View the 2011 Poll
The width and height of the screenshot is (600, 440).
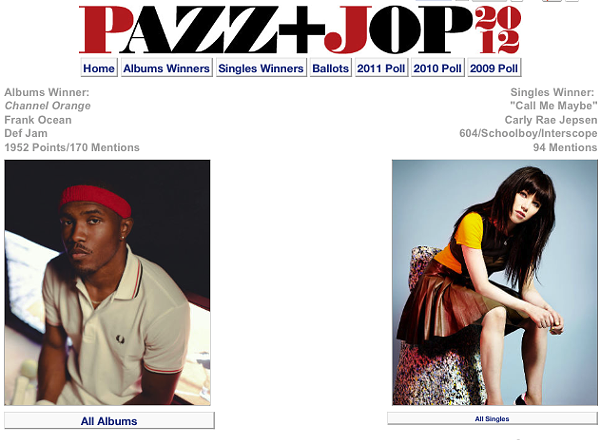(381, 68)
